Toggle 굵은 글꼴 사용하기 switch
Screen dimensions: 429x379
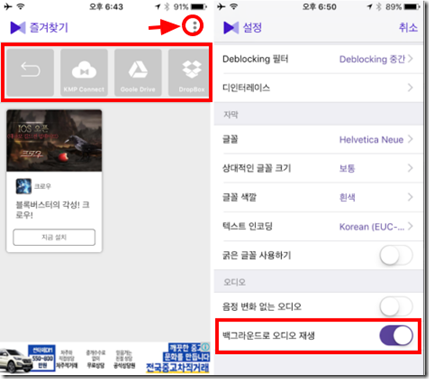(x=396, y=256)
